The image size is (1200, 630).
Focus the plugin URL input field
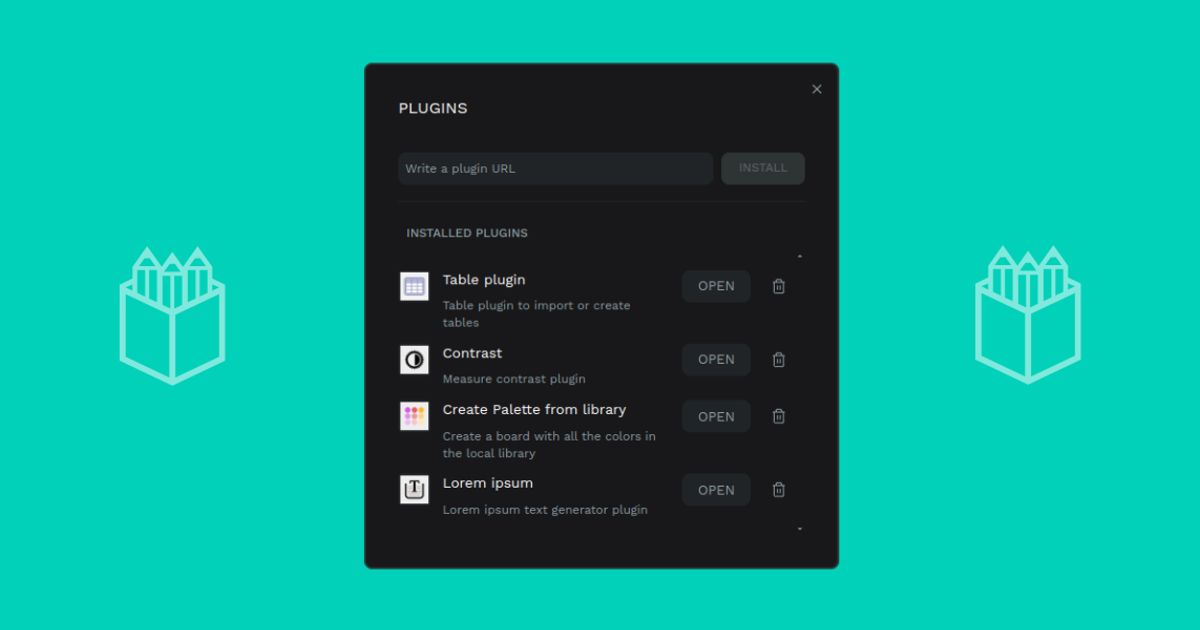tap(556, 168)
